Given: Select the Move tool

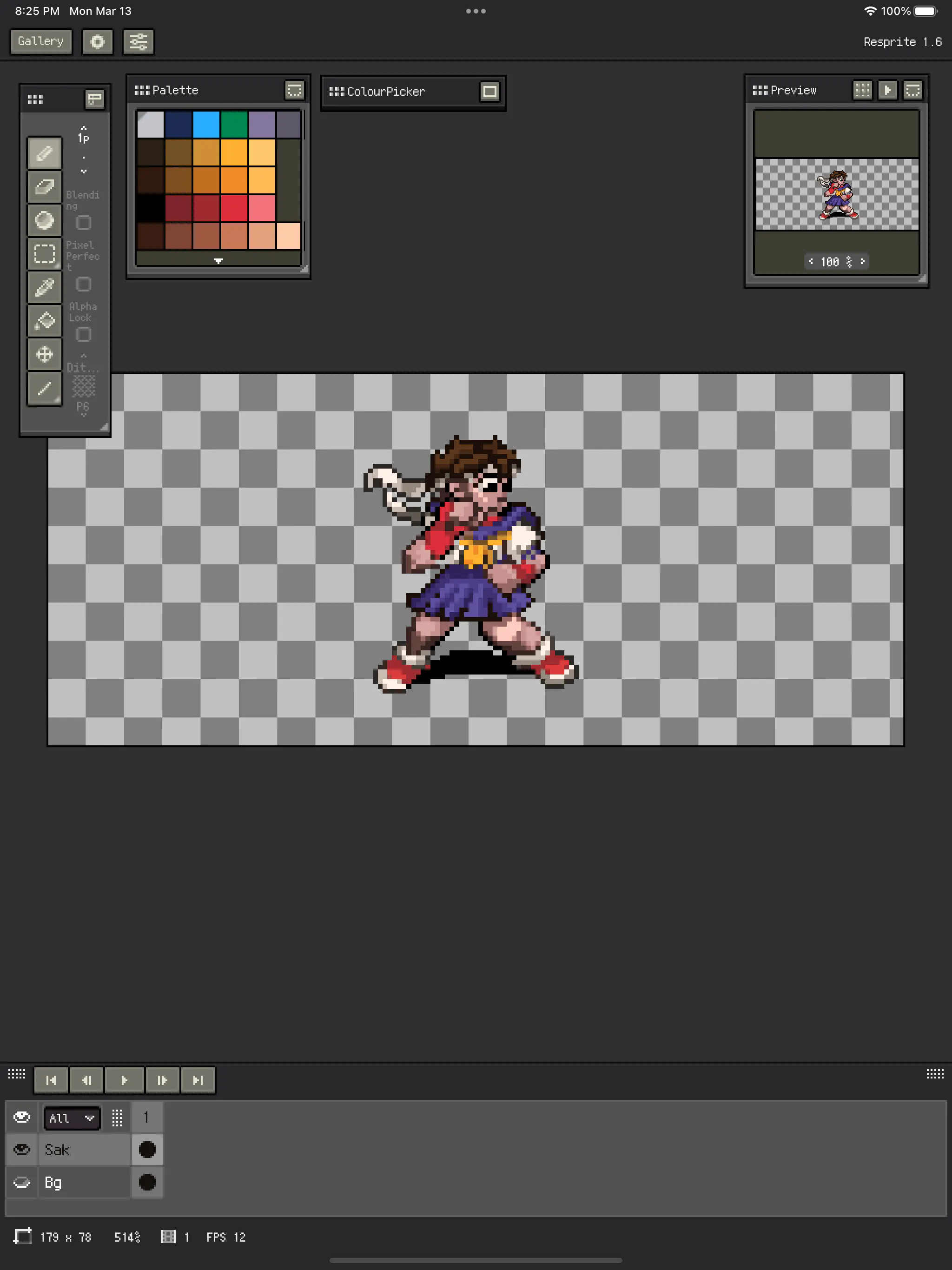Looking at the screenshot, I should pyautogui.click(x=44, y=354).
